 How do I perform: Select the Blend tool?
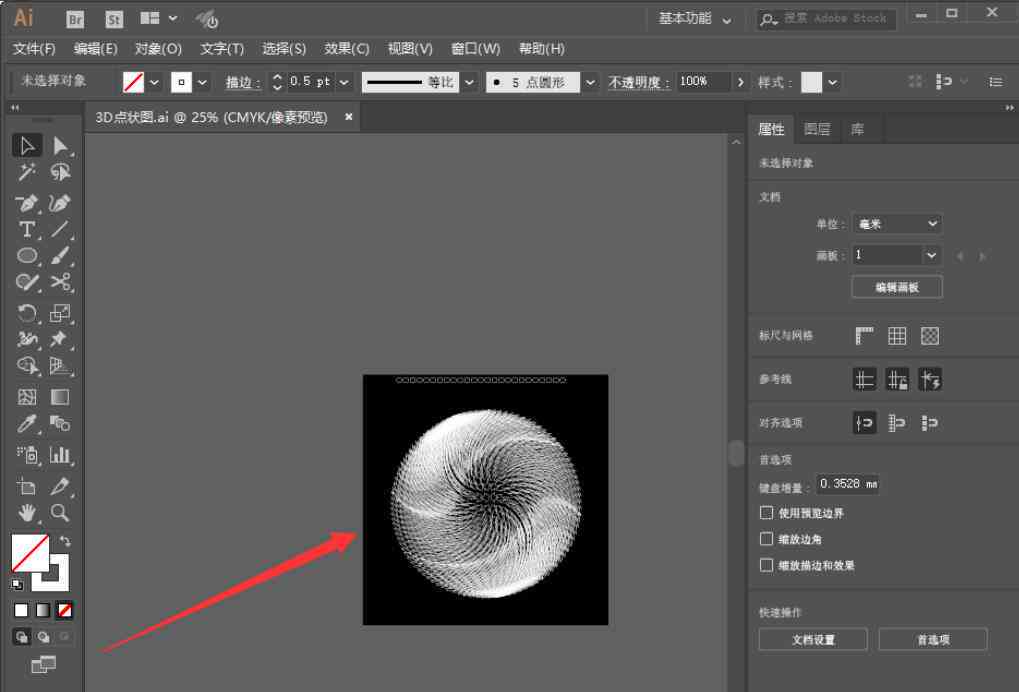[x=60, y=424]
